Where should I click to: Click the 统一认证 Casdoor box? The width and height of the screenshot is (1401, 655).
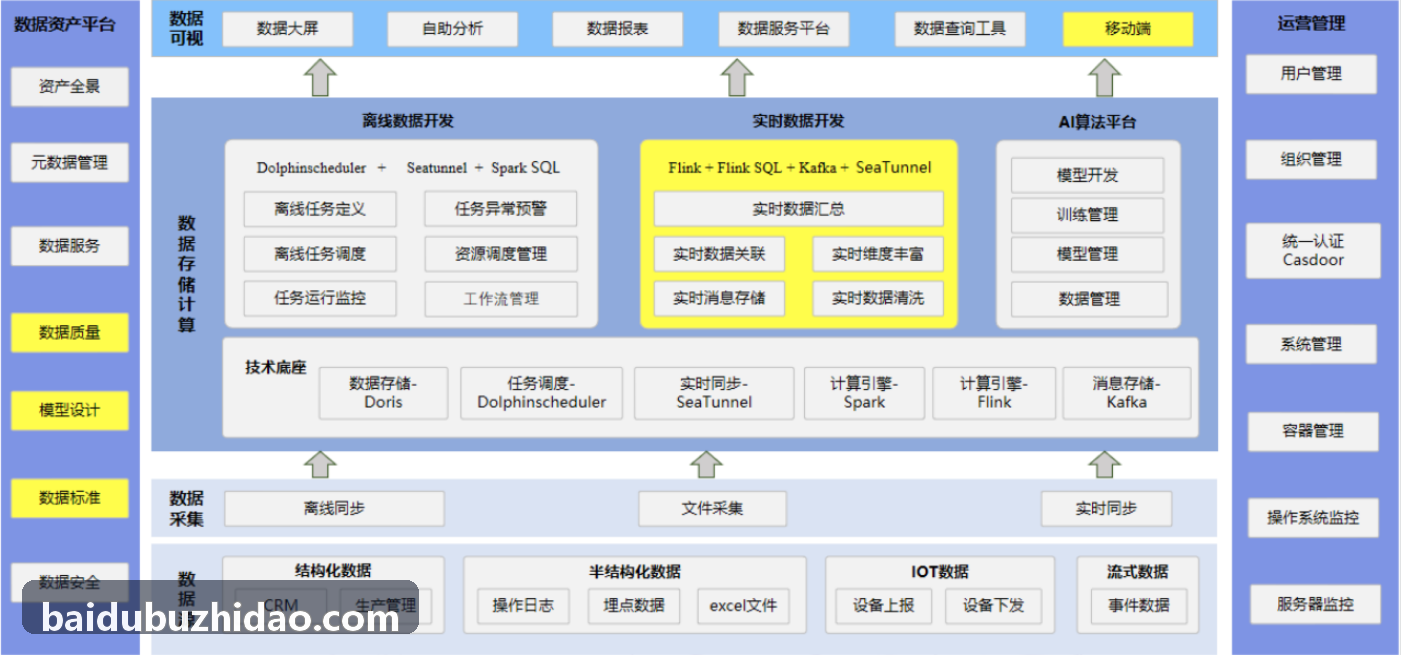[x=1313, y=250]
